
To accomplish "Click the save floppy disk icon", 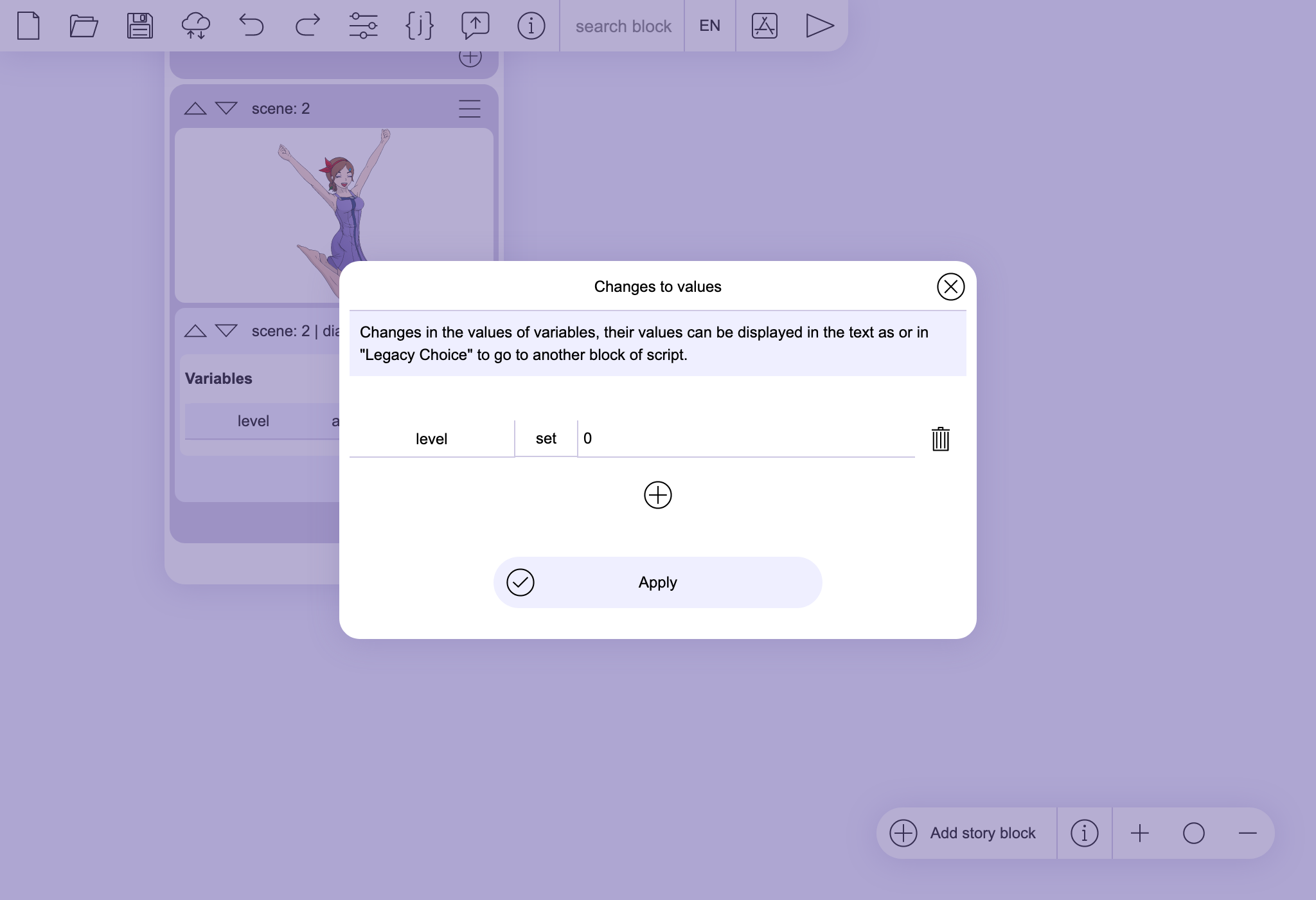I will [139, 26].
